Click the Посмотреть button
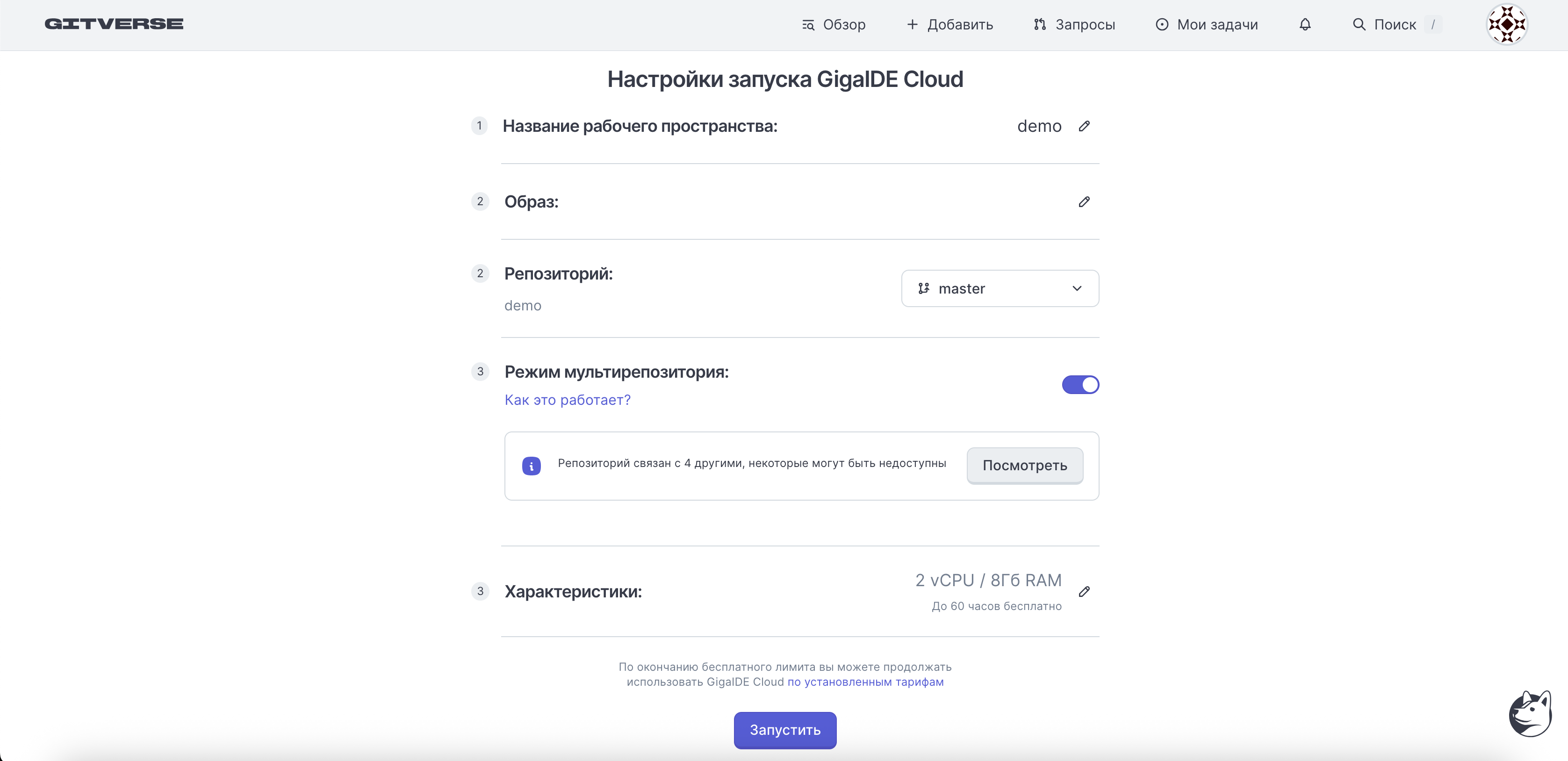The image size is (1568, 761). [x=1025, y=466]
